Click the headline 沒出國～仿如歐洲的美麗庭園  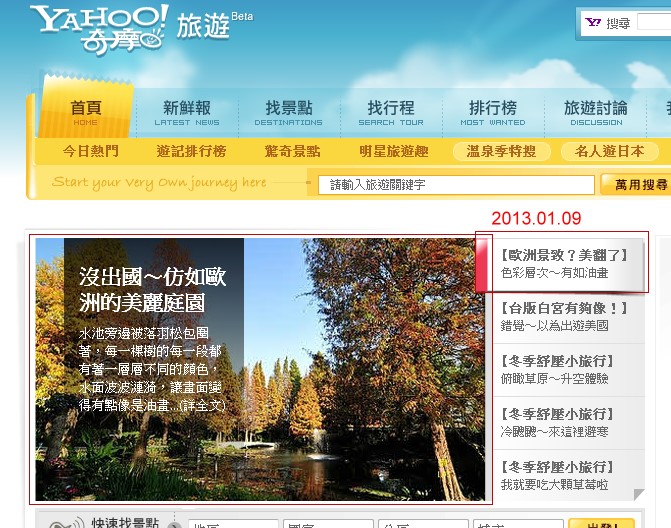tap(153, 289)
